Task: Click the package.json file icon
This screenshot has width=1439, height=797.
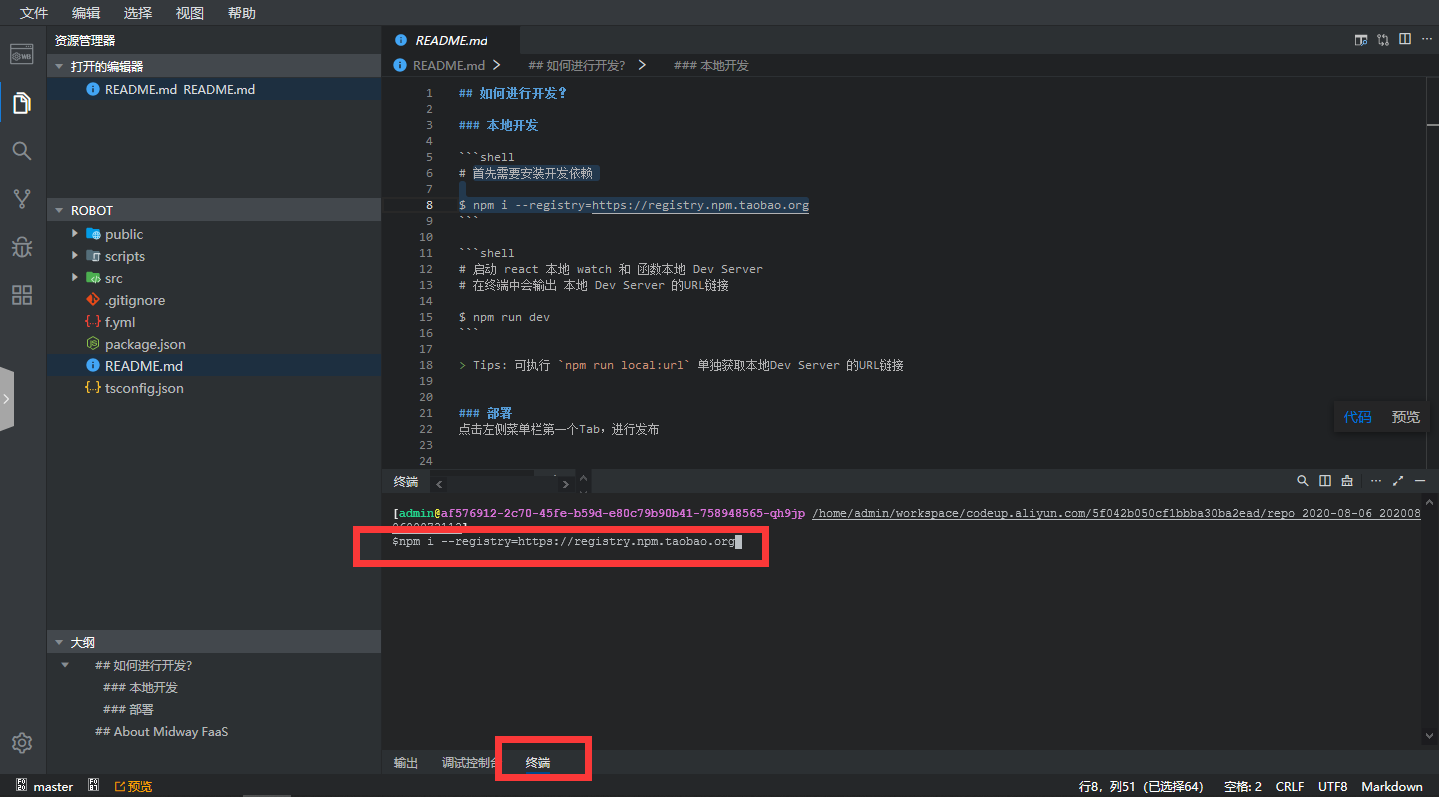Action: pyautogui.click(x=93, y=344)
